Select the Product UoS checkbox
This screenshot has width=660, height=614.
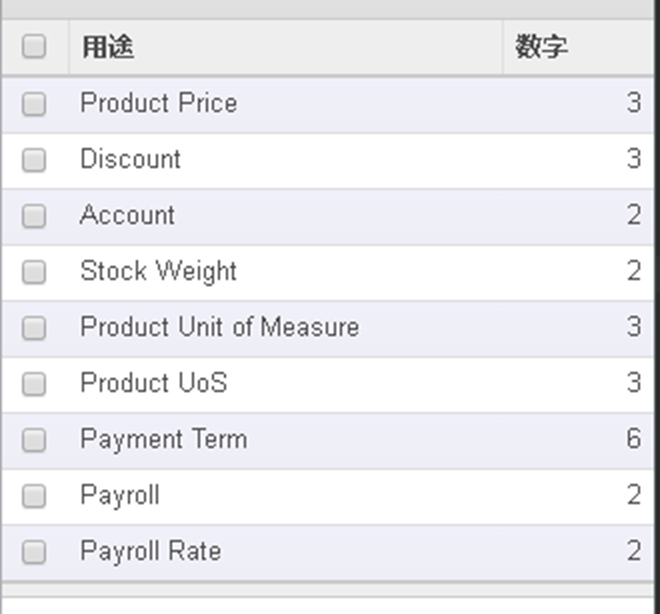(x=34, y=384)
